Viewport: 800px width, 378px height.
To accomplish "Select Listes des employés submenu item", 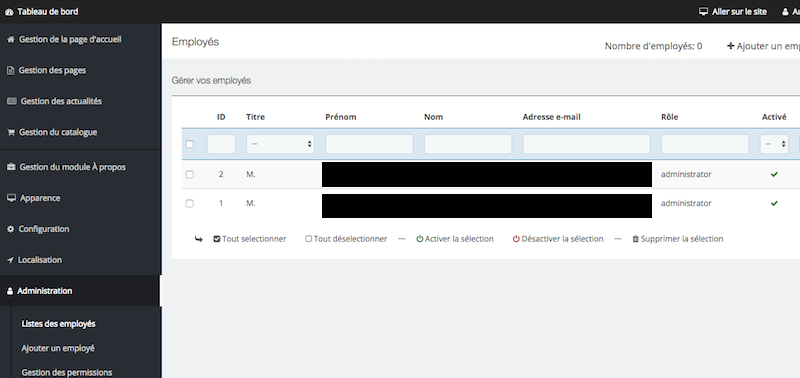I will coord(58,324).
